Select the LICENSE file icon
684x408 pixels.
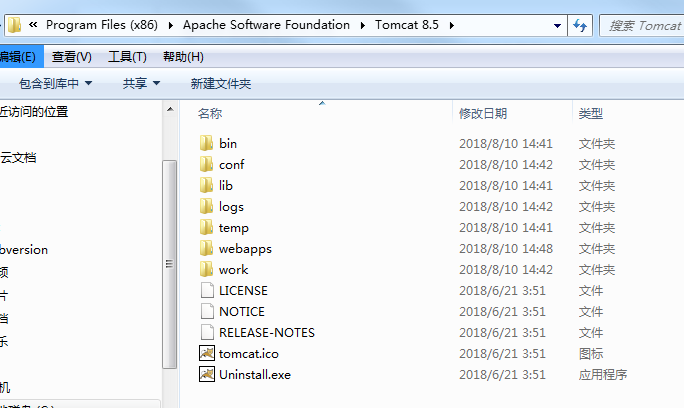207,290
